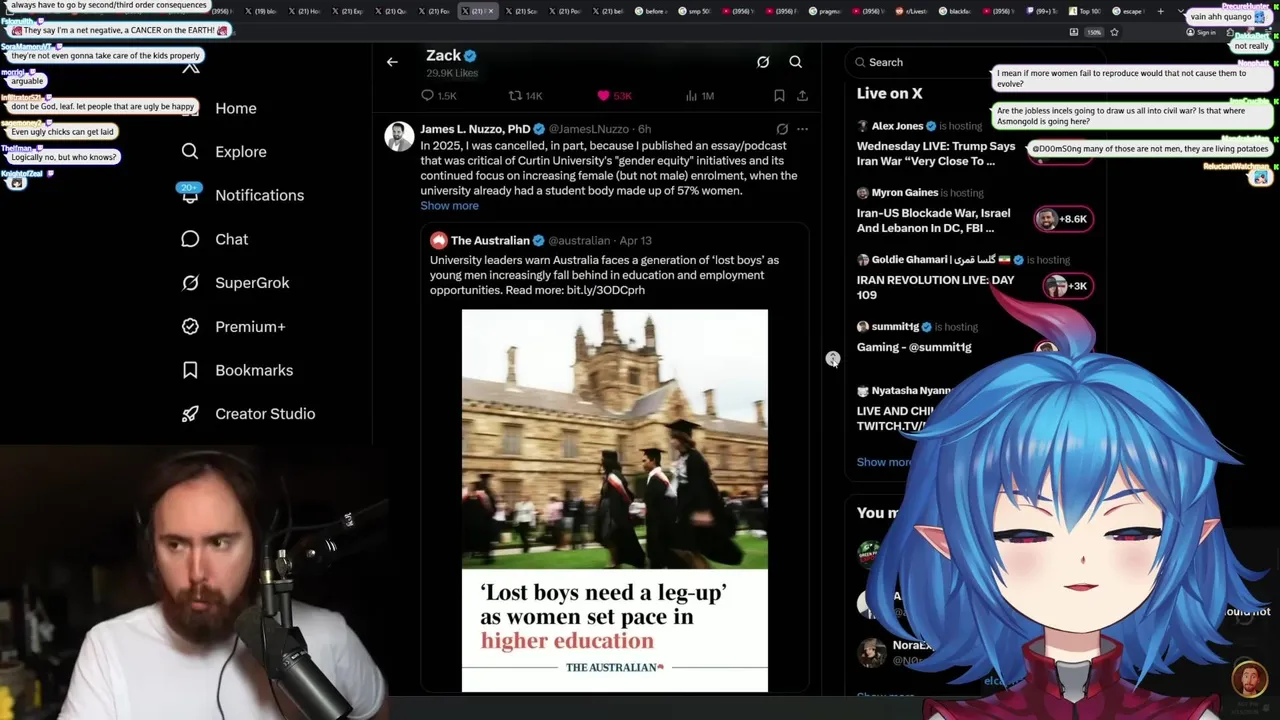Open Alex Jones's Wednesday LIVE broadcast
Viewport: 1280px width, 720px height.
[936, 153]
